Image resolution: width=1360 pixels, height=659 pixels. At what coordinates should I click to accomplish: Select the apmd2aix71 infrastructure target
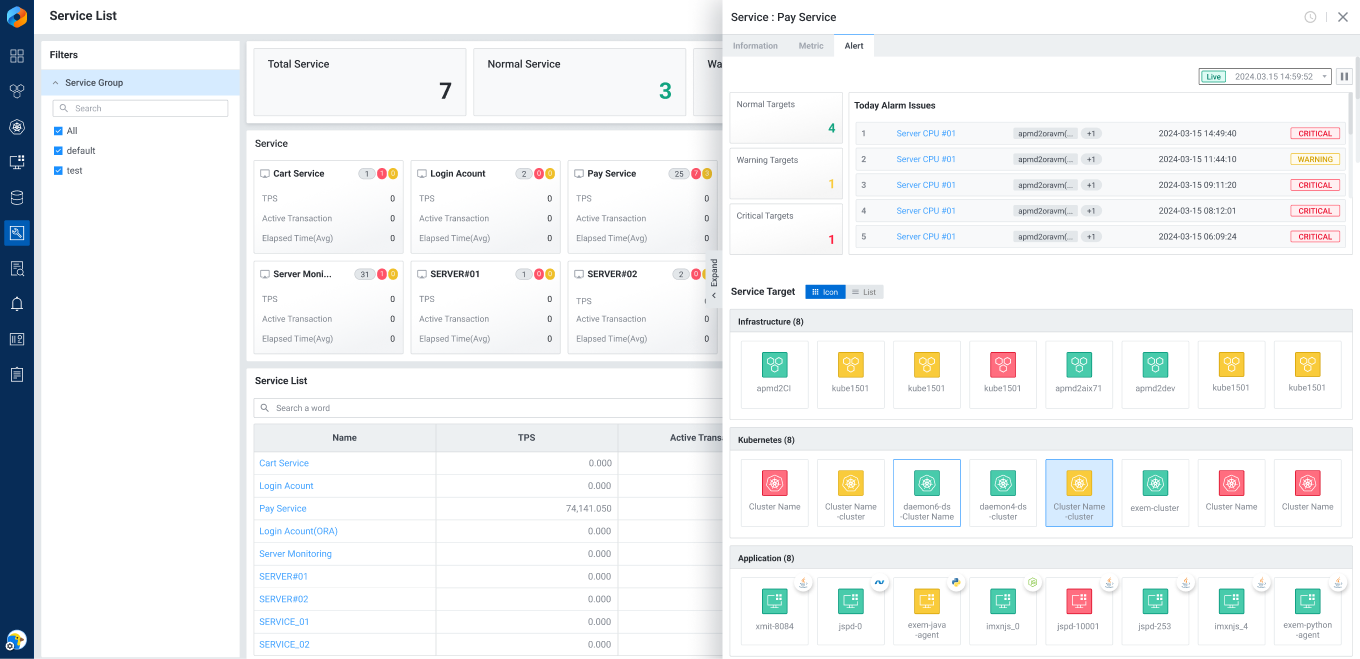point(1079,375)
